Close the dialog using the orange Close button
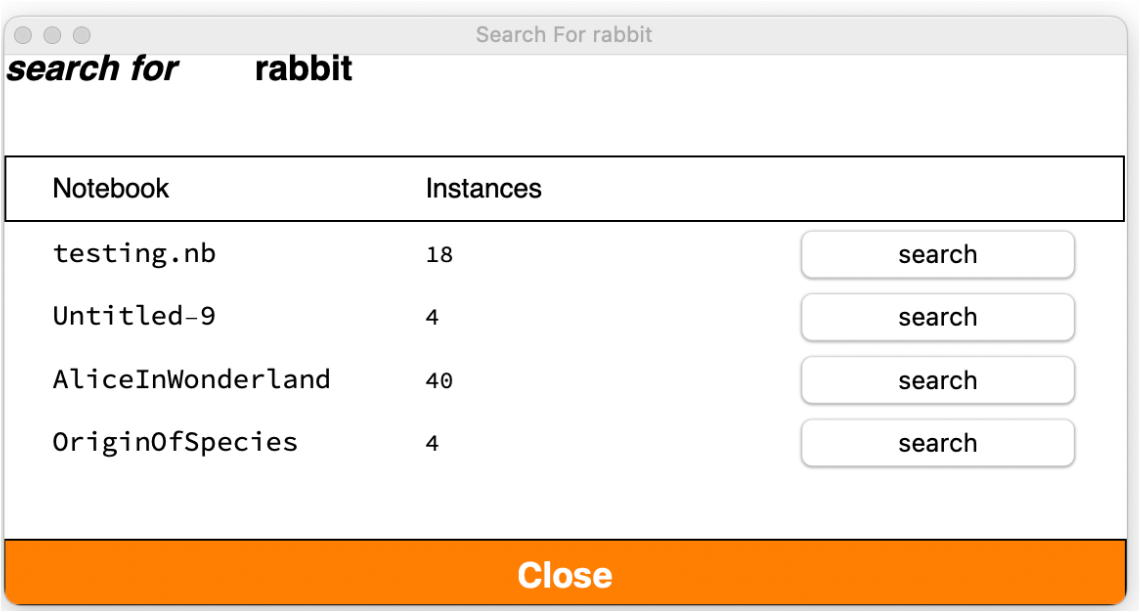The width and height of the screenshot is (1140, 612). tap(565, 575)
